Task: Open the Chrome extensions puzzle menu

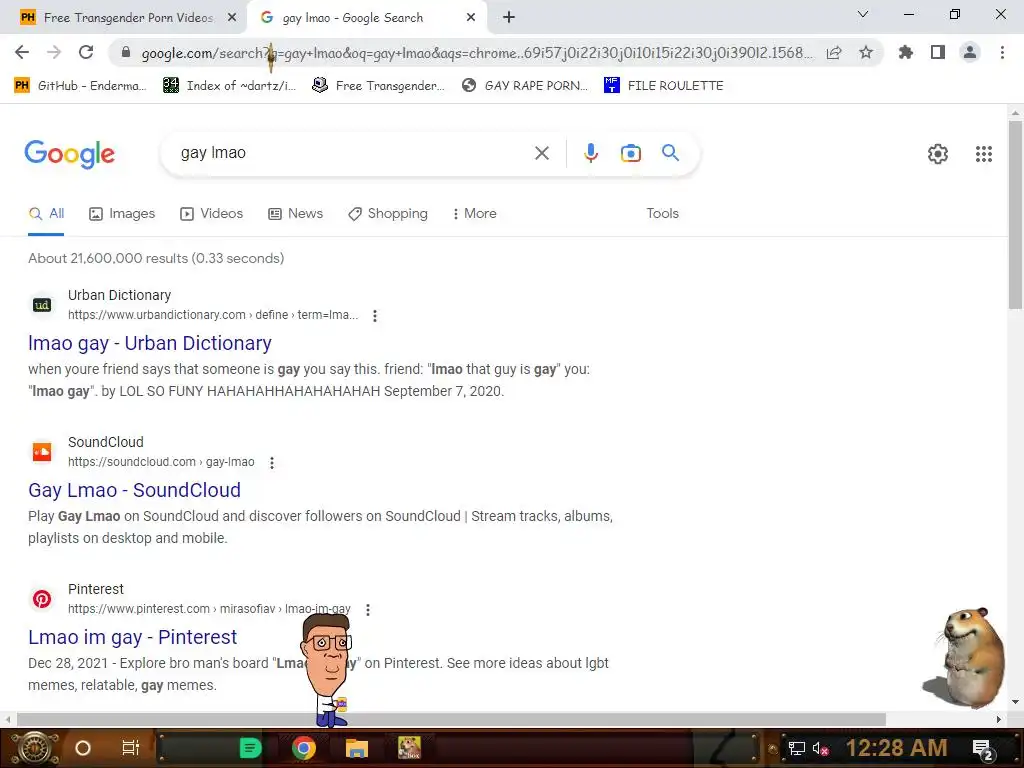Action: [906, 52]
